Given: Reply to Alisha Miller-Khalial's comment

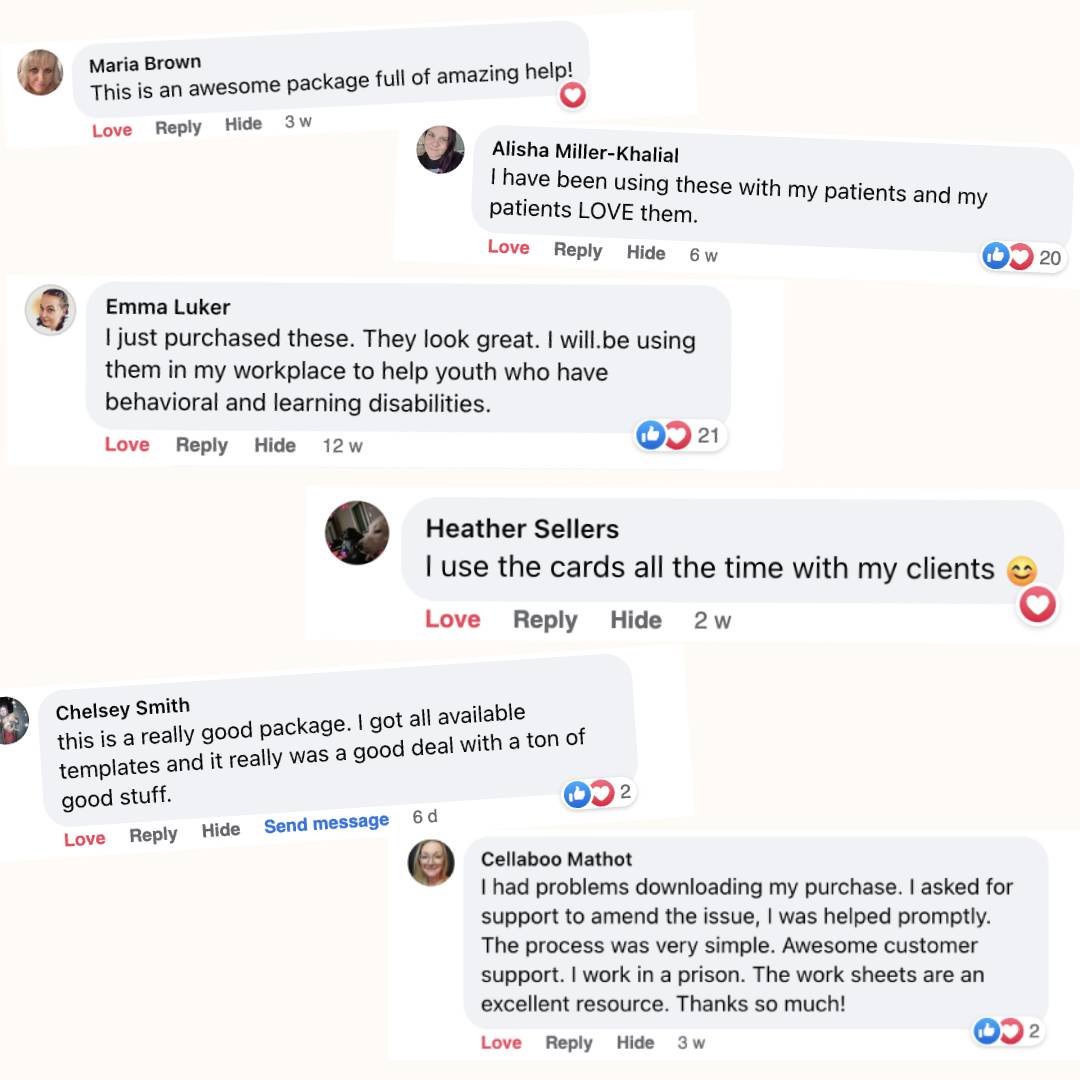Looking at the screenshot, I should pyautogui.click(x=578, y=251).
